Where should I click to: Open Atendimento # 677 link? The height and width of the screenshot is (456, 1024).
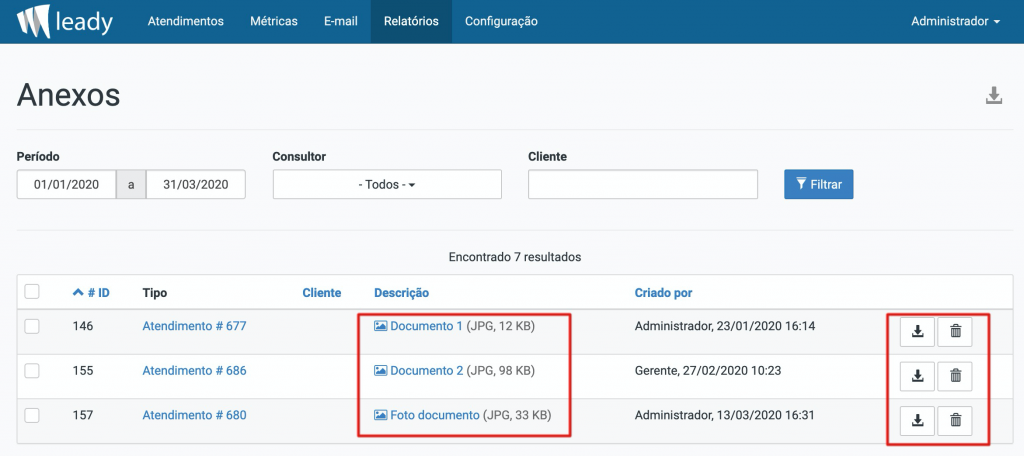pyautogui.click(x=195, y=326)
